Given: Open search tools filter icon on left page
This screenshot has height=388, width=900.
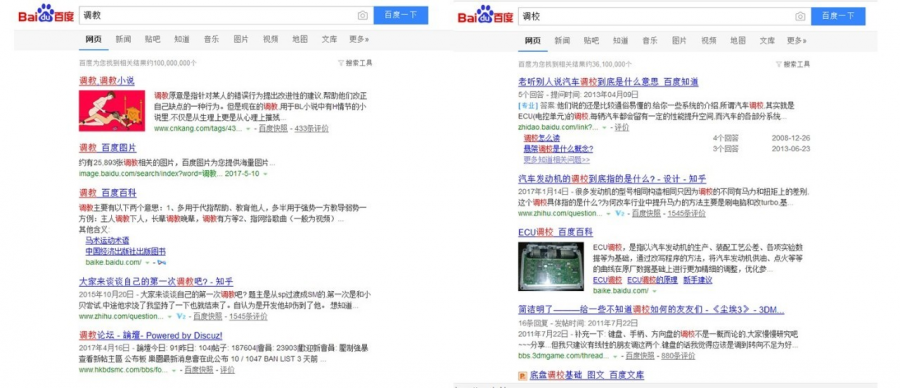Looking at the screenshot, I should click(x=341, y=63).
